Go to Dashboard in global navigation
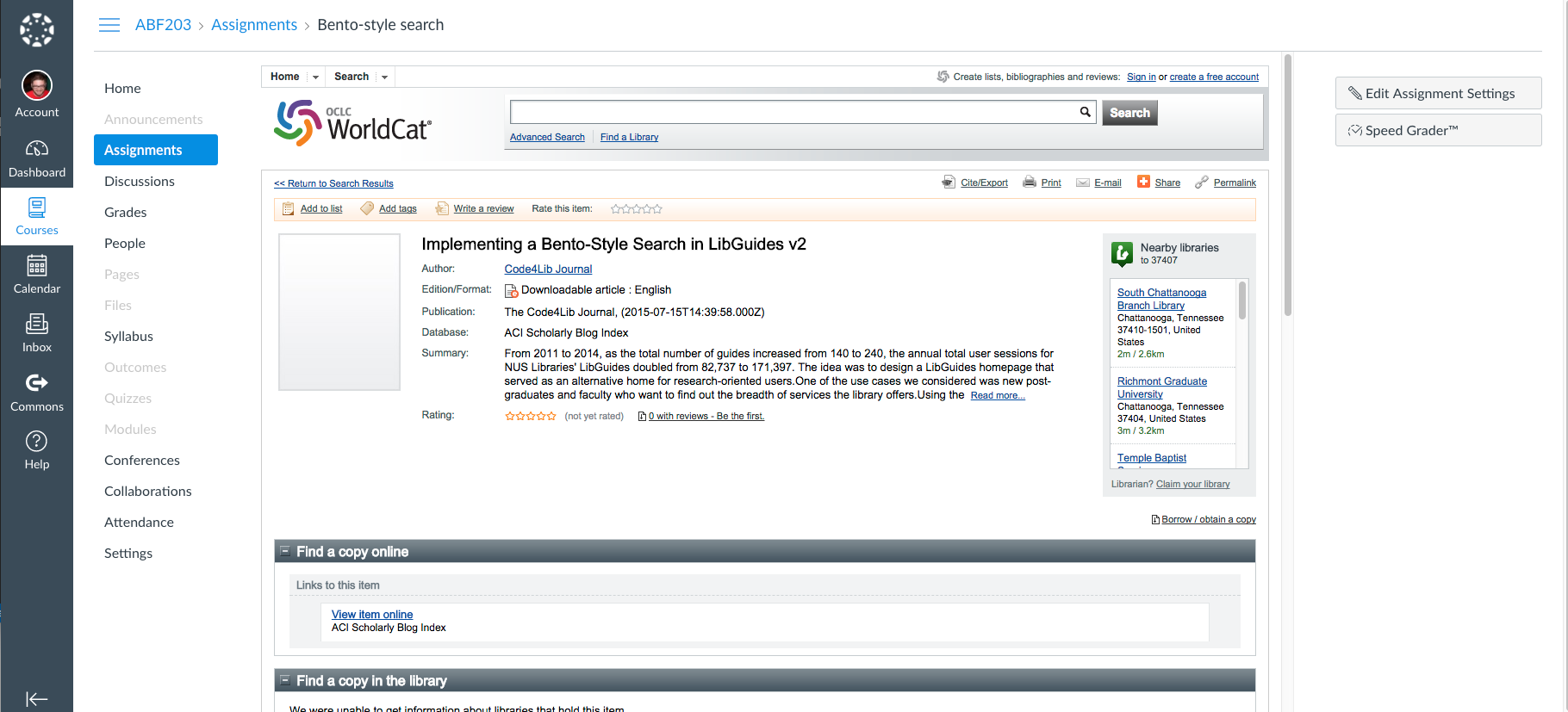This screenshot has height=712, width=1568. [x=37, y=159]
